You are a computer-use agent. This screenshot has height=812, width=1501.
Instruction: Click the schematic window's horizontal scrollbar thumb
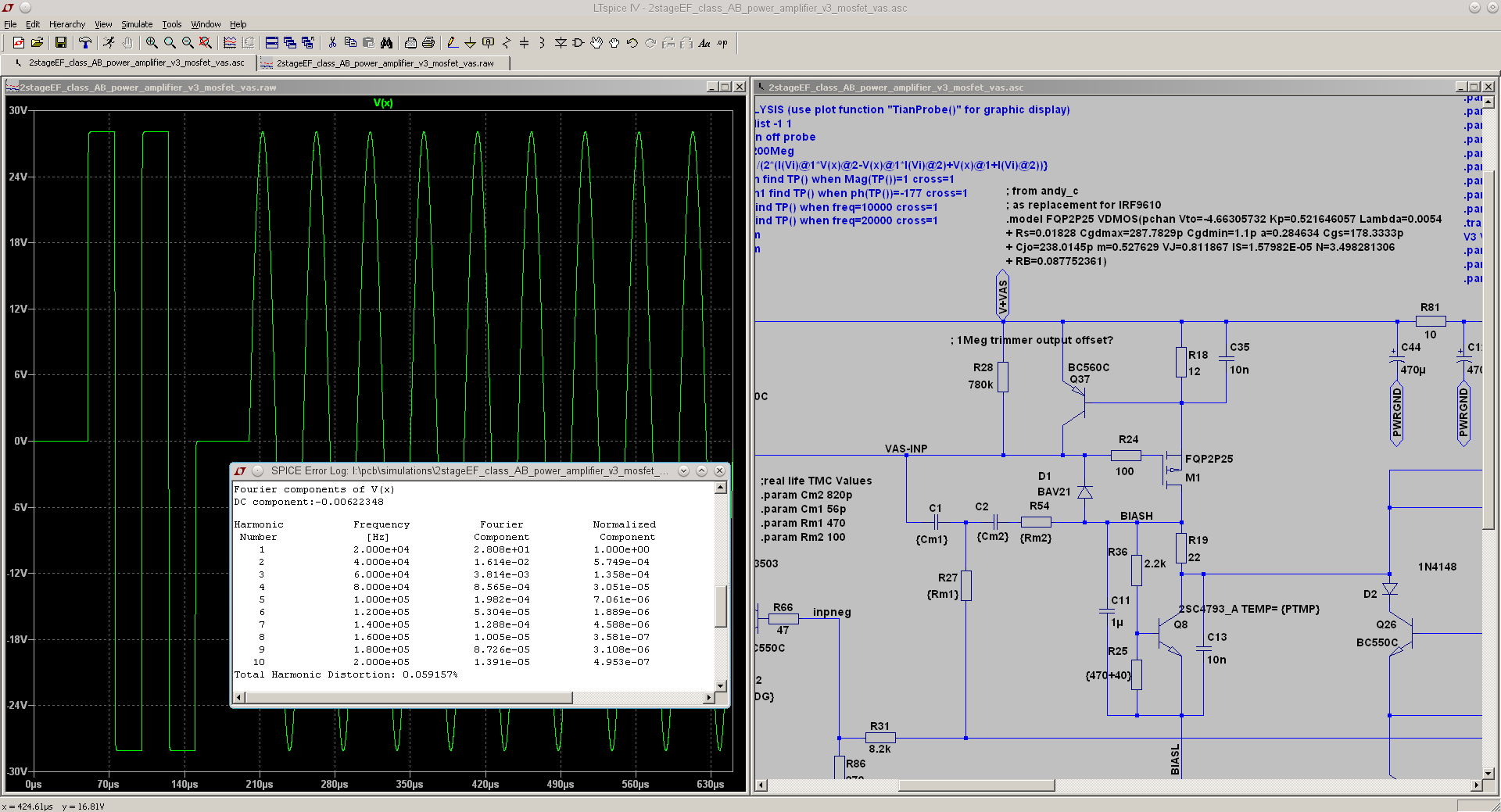pyautogui.click(x=977, y=785)
